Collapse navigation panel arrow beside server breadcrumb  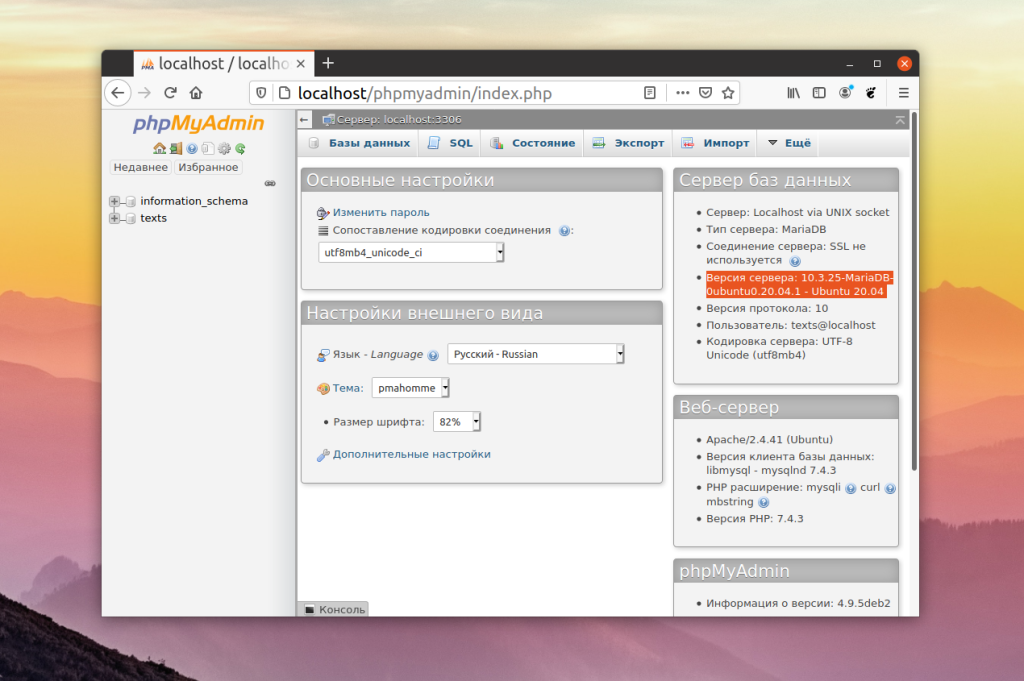(304, 119)
